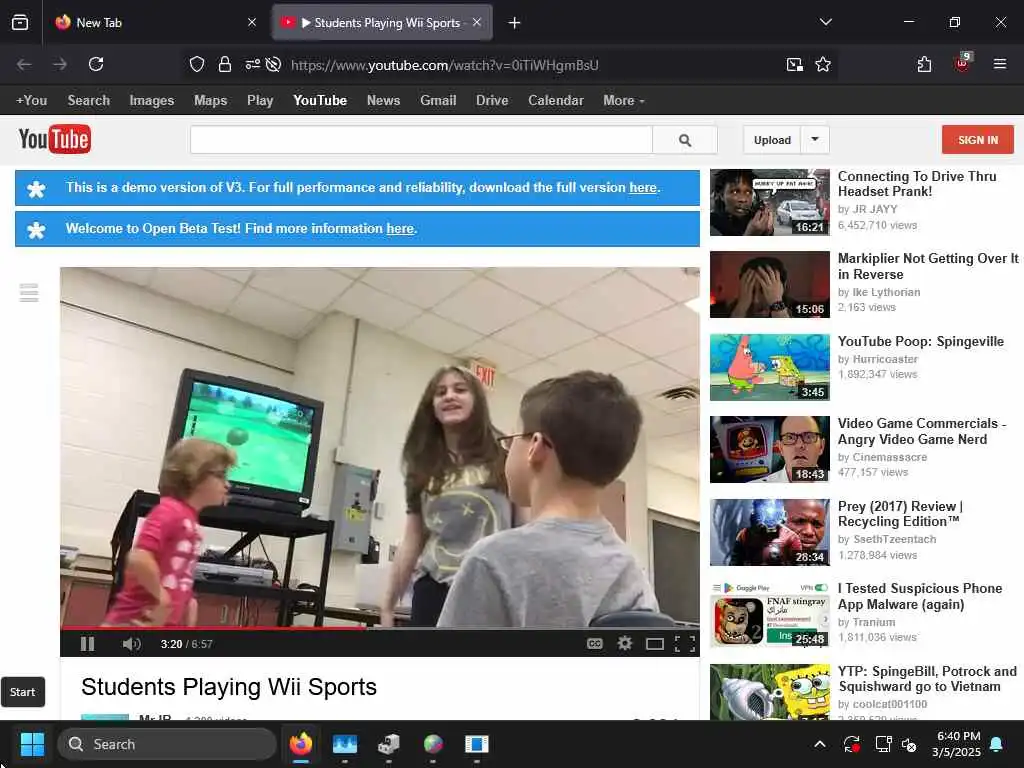Toggle theater mode on the player

pos(655,645)
